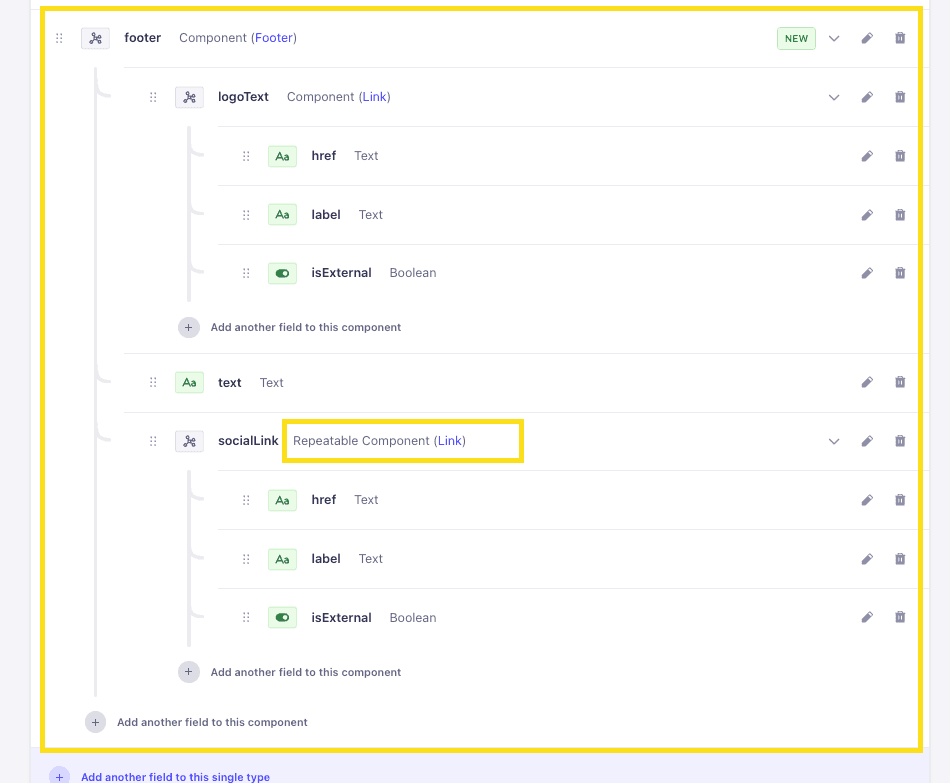Open the Footer component link

[274, 38]
